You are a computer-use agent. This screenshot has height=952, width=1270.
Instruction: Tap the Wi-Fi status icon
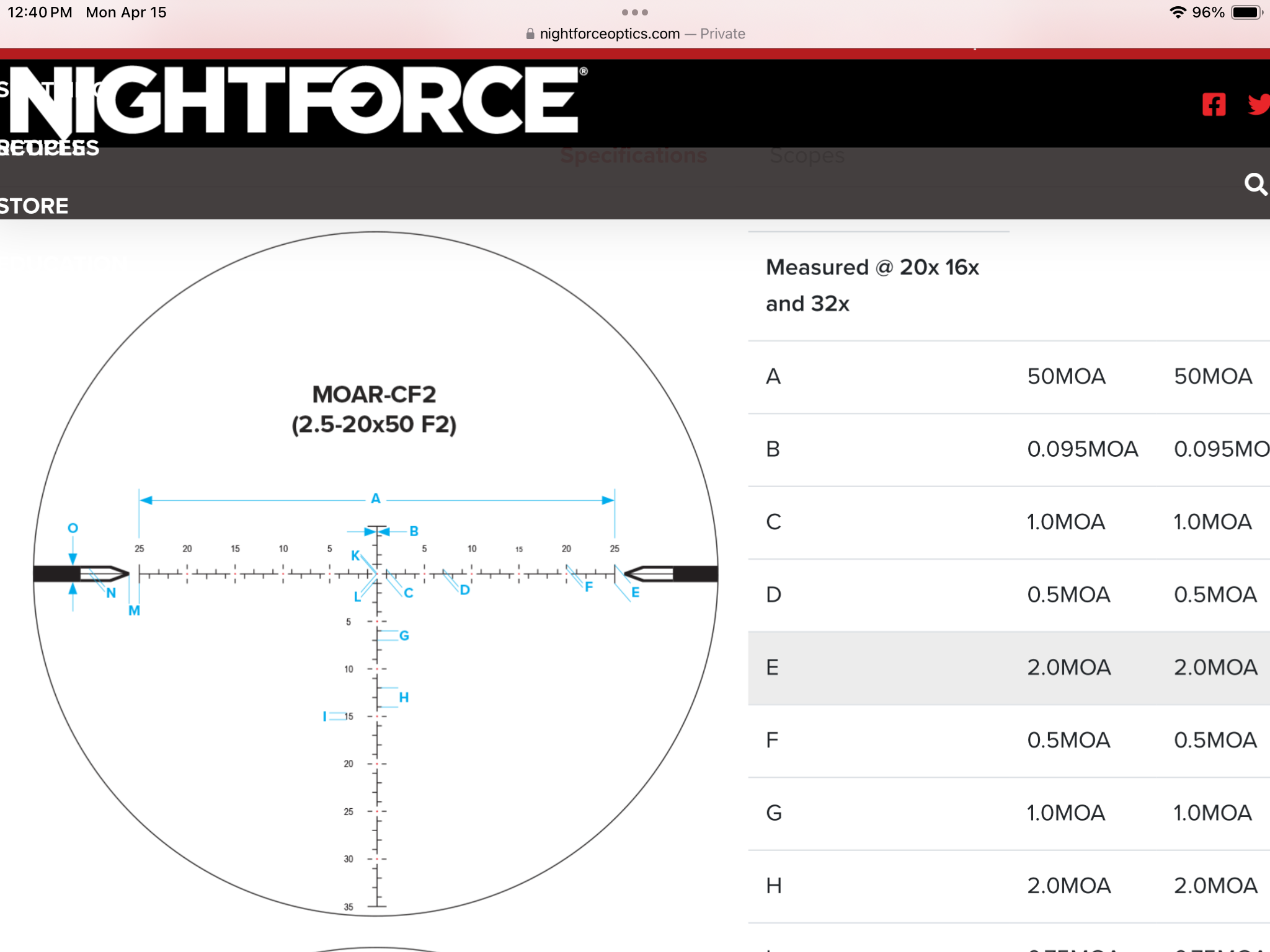[1178, 12]
